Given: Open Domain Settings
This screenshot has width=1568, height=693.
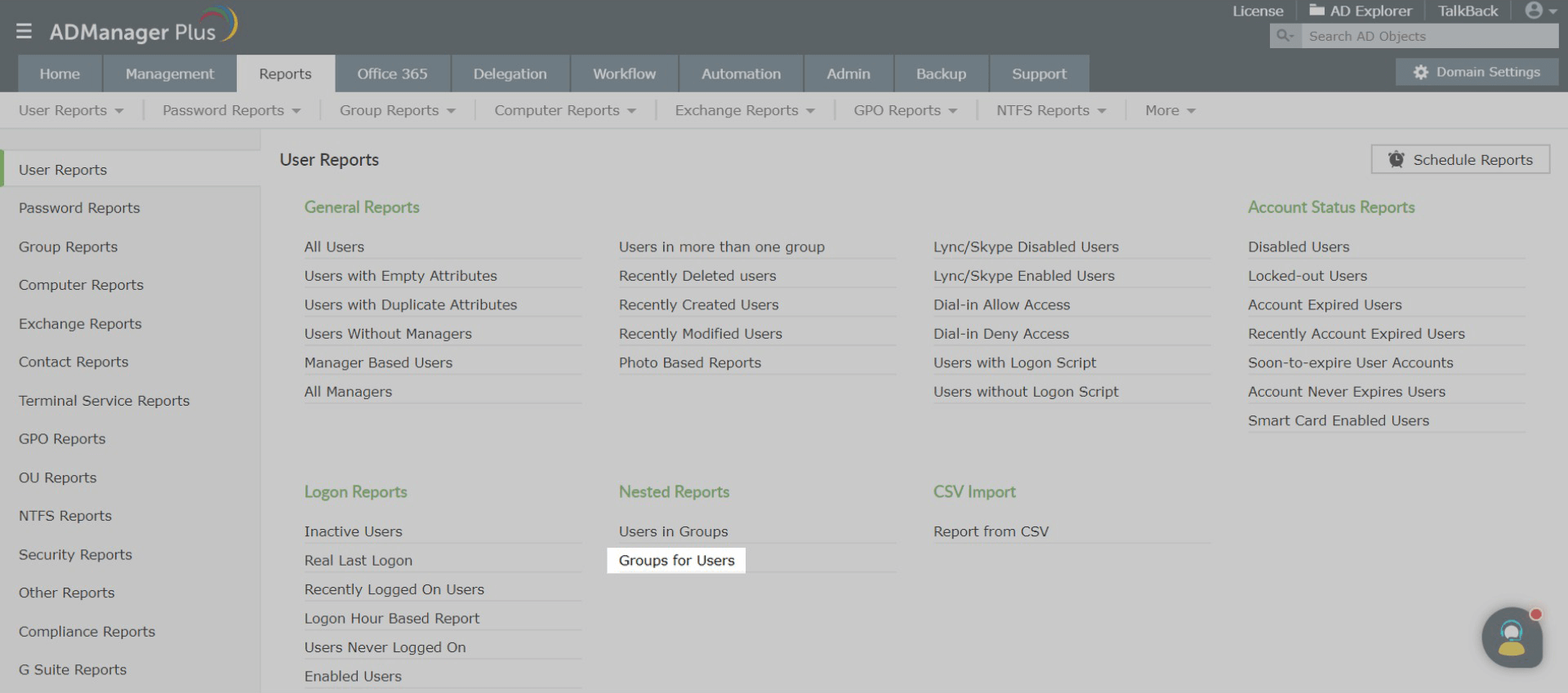Looking at the screenshot, I should pyautogui.click(x=1477, y=72).
